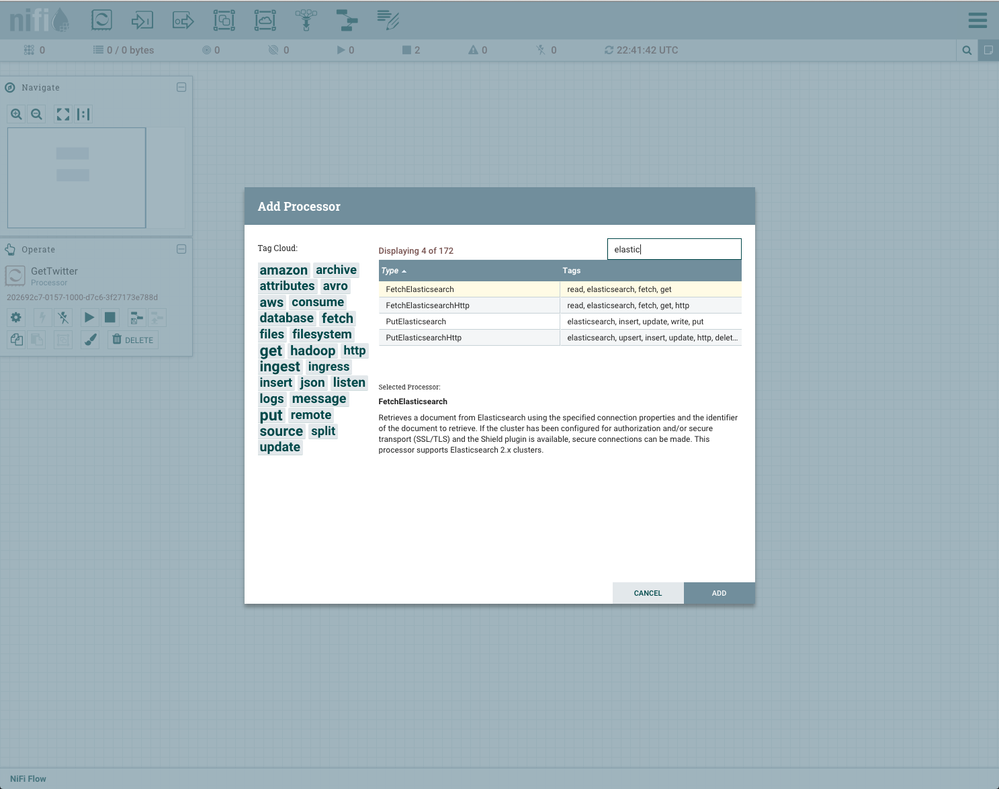999x789 pixels.
Task: Click the Zoom In icon in Navigate
Action: tap(17, 114)
